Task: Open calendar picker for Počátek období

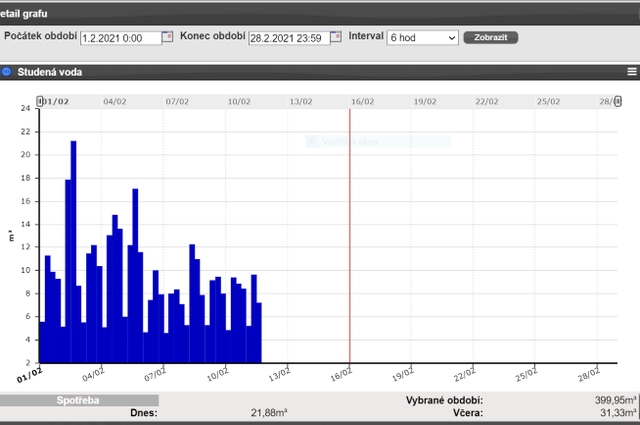Action: pyautogui.click(x=168, y=36)
